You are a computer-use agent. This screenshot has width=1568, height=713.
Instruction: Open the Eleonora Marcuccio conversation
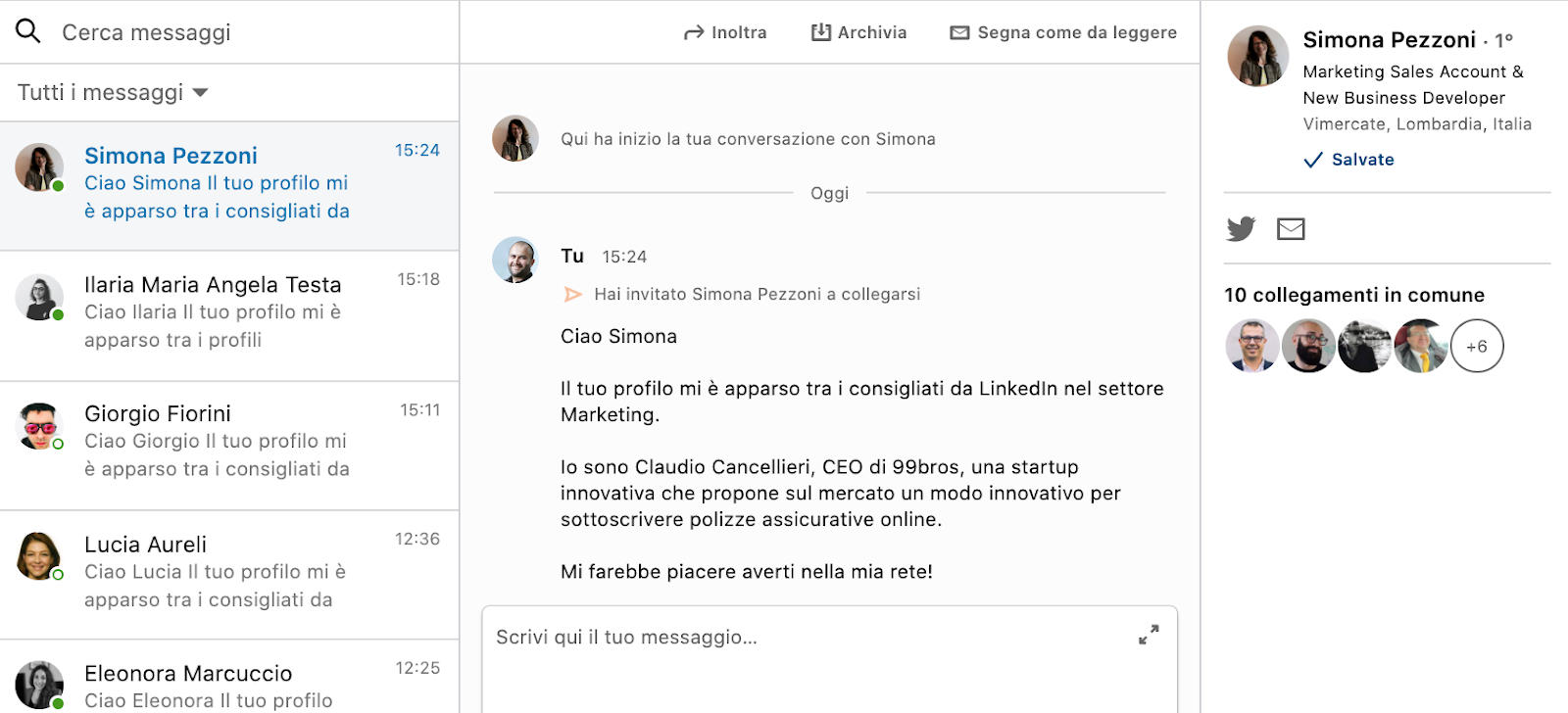(228, 684)
